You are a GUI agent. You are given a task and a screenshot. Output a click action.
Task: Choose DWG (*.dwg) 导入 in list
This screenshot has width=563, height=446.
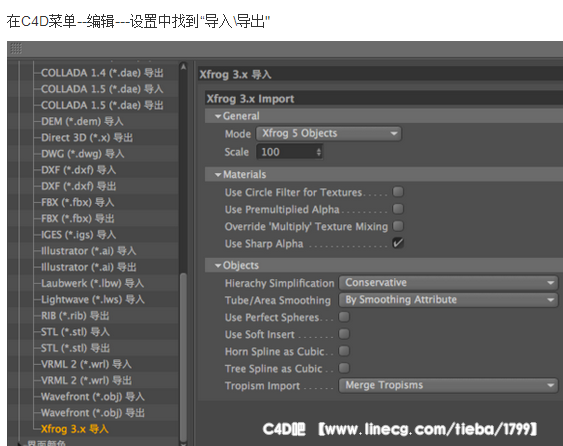click(x=83, y=154)
